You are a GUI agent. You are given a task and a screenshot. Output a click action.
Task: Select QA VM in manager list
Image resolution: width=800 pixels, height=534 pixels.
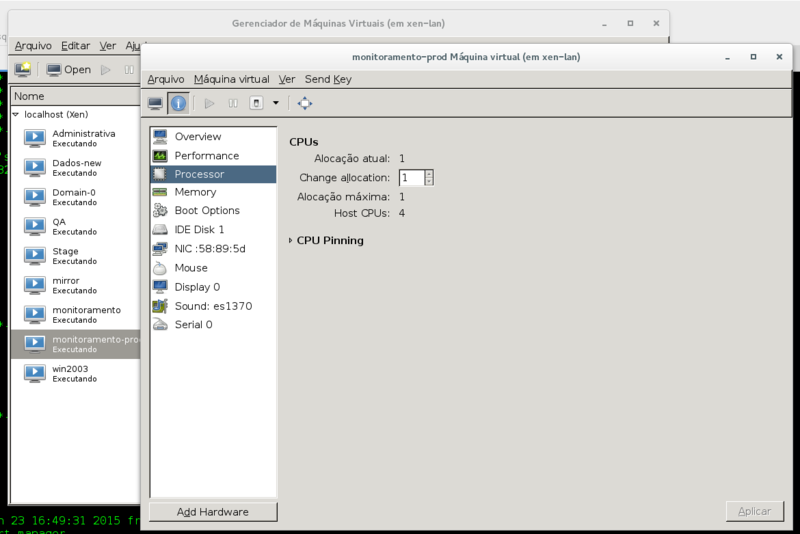pyautogui.click(x=76, y=226)
